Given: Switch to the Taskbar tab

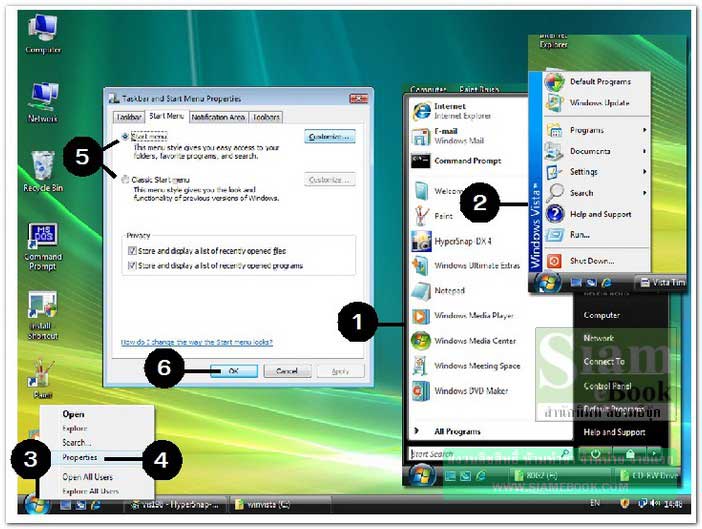Looking at the screenshot, I should (129, 117).
